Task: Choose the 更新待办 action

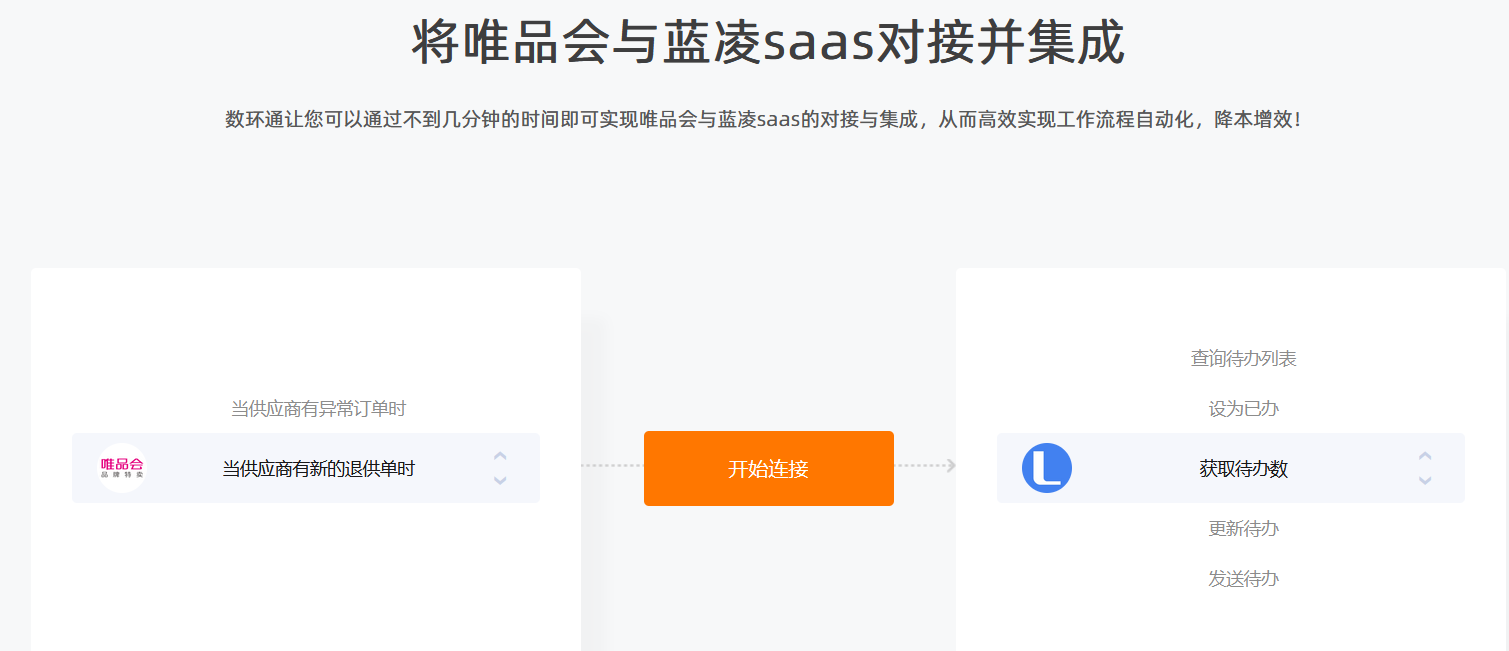Action: point(1243,528)
